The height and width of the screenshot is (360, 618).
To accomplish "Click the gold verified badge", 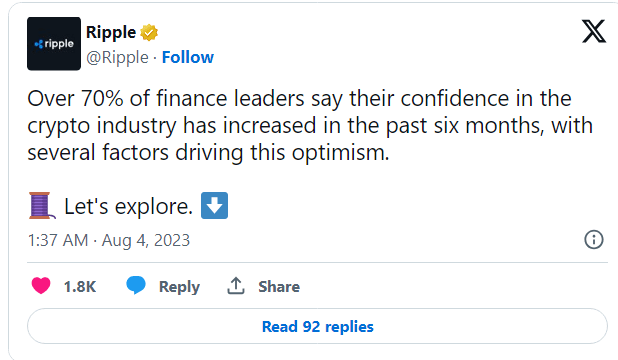I will point(149,33).
